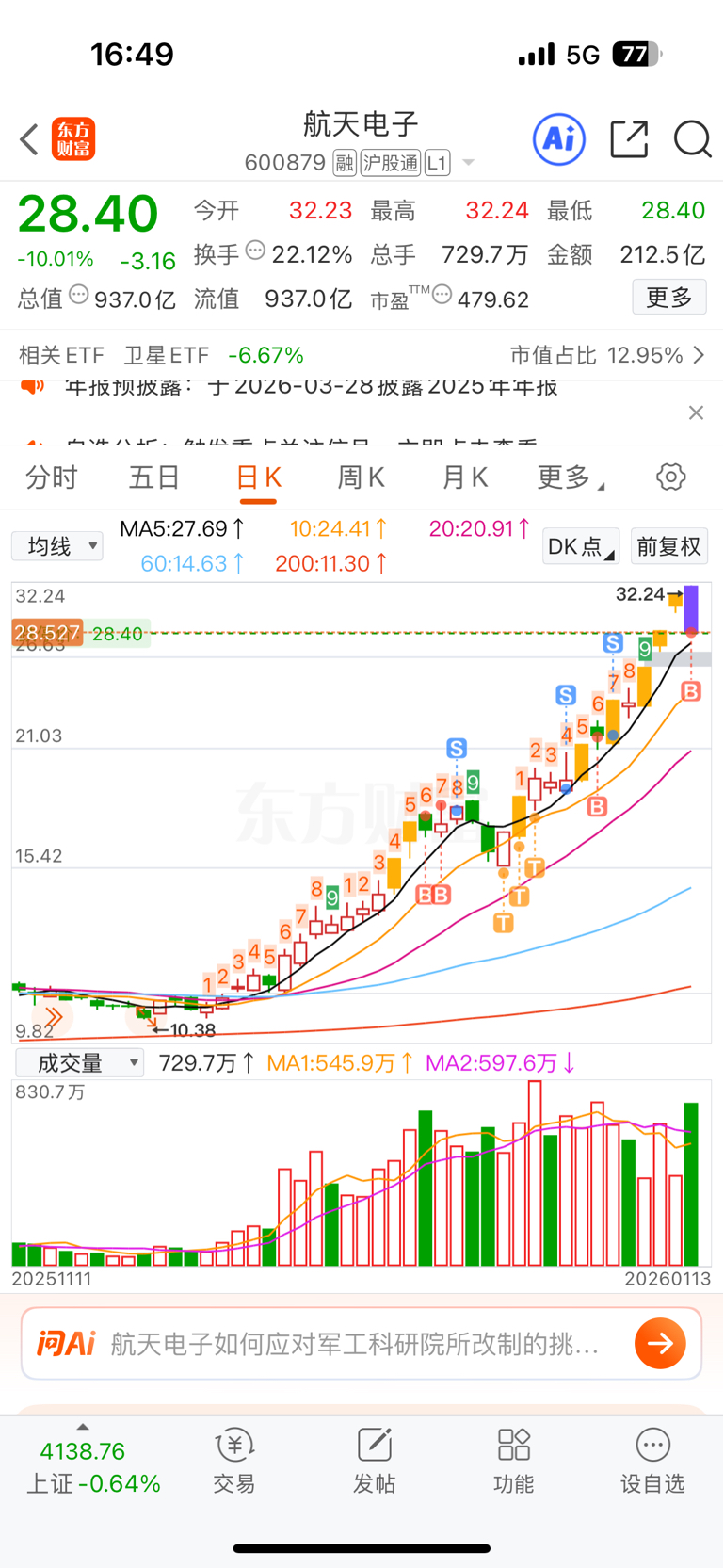Tap info icon next to 市盈TTM
Image resolution: width=724 pixels, height=1568 pixels.
click(x=442, y=295)
